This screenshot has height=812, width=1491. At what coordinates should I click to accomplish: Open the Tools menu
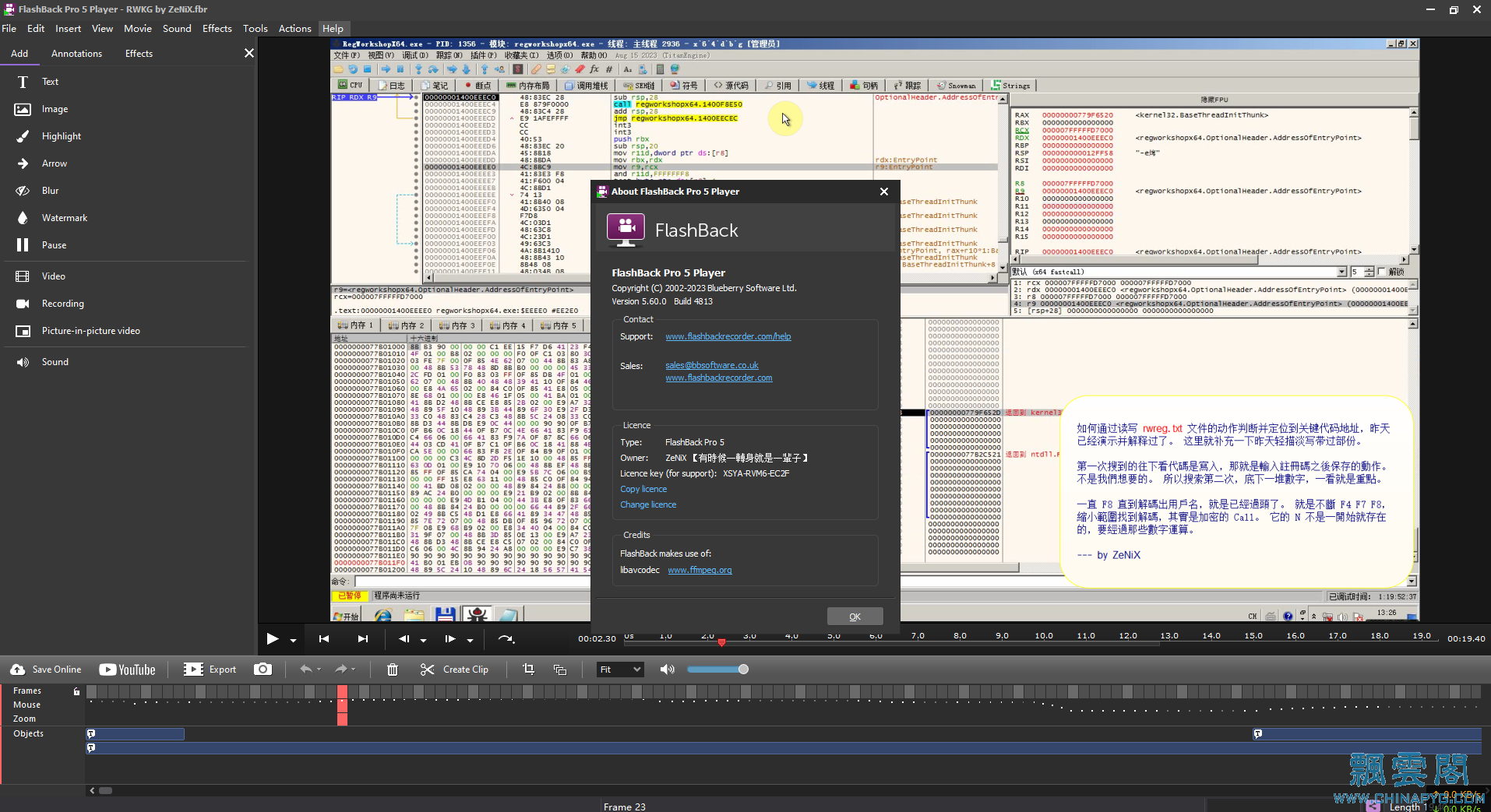[x=256, y=29]
